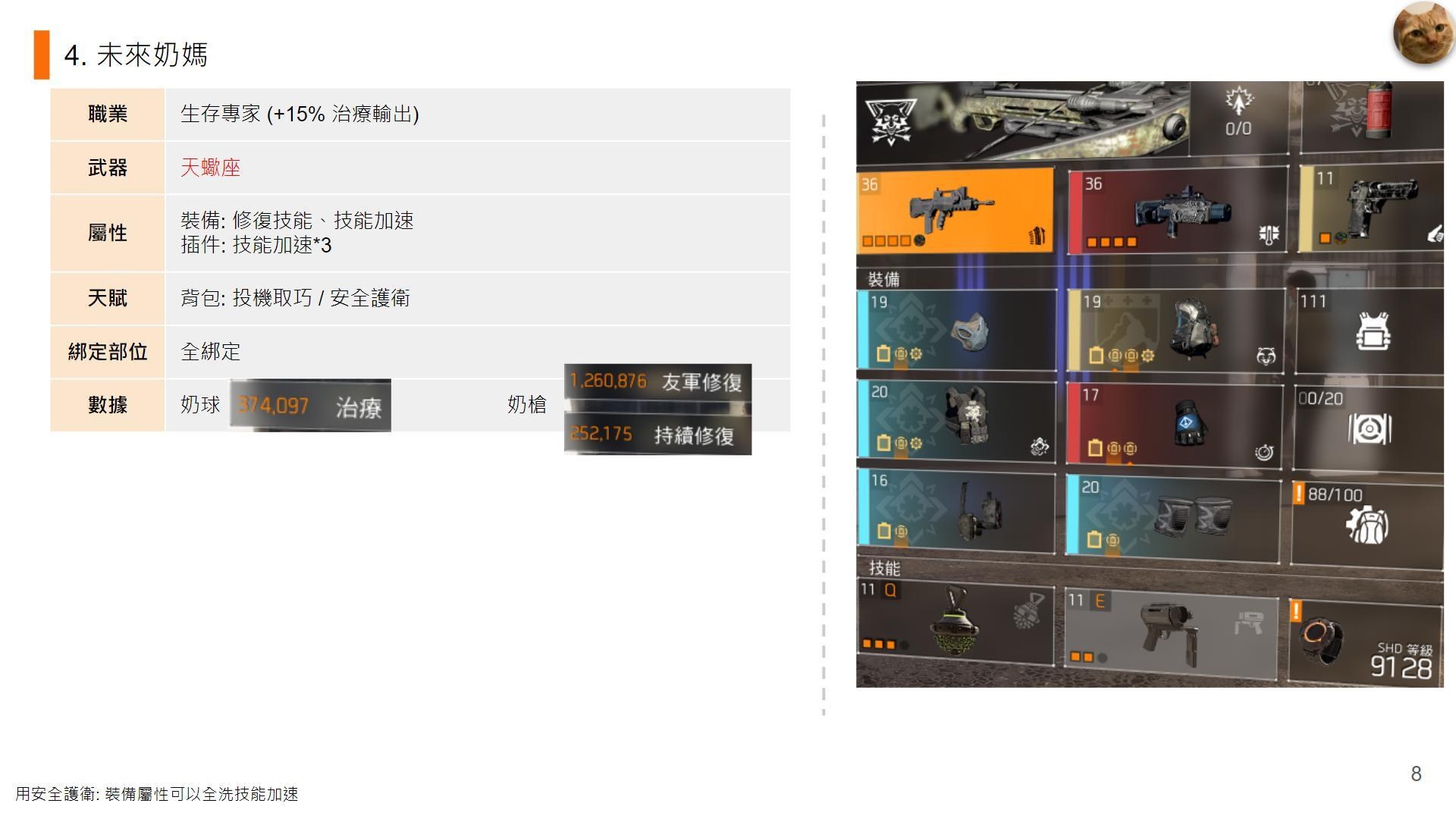Screen dimensions: 1456x819
Task: Click the crossbow signature weapon image
Action: point(1060,121)
